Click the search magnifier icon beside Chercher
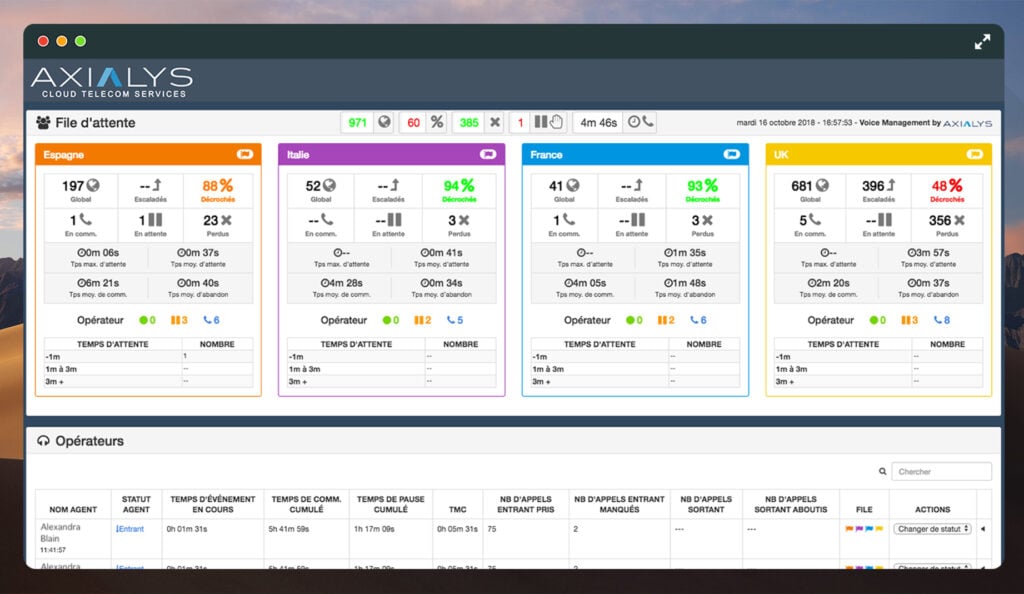The width and height of the screenshot is (1024, 594). point(882,471)
